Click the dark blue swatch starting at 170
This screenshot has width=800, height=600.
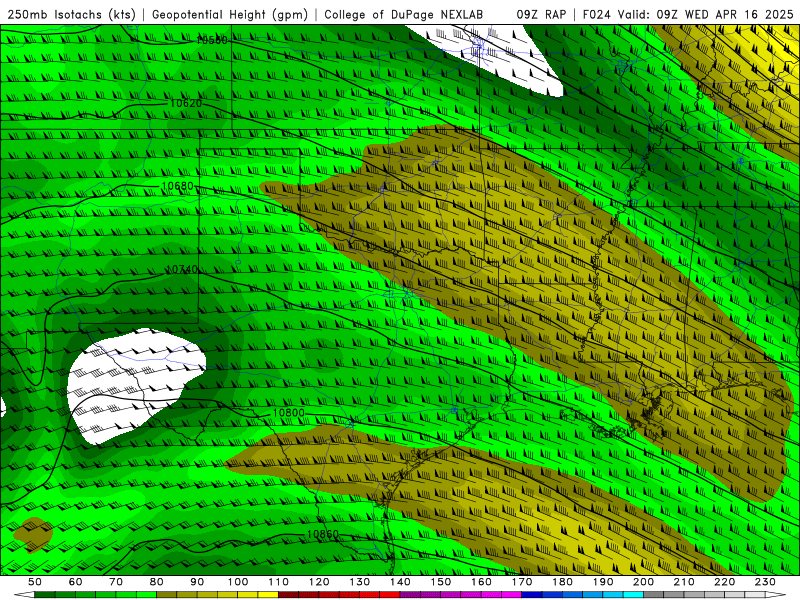[x=532, y=594]
